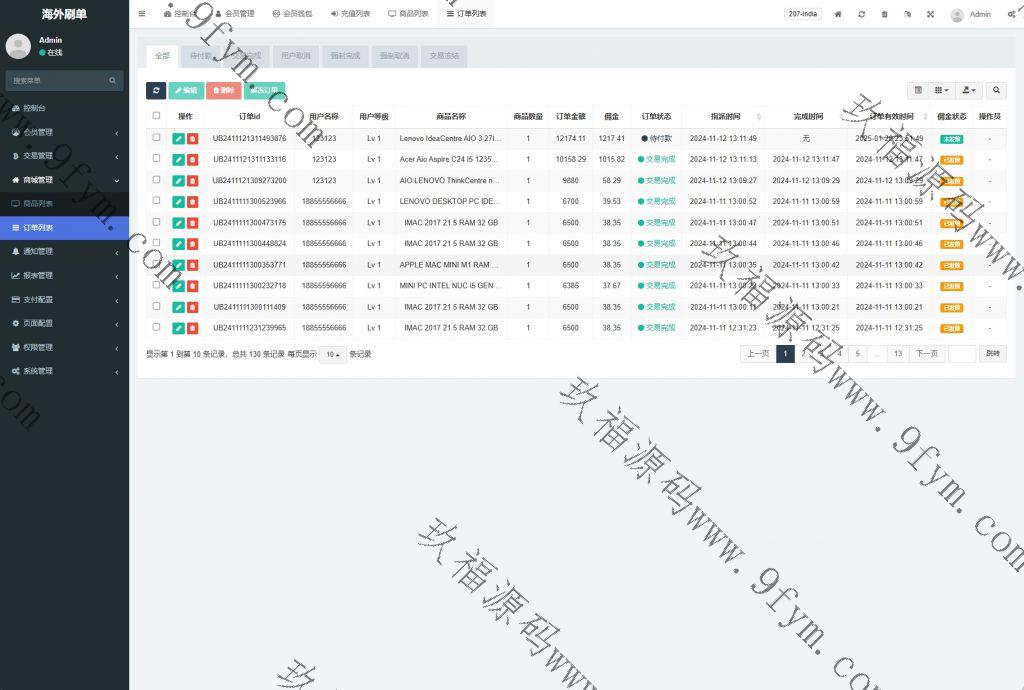Image resolution: width=1024 pixels, height=690 pixels.
Task: Select checkbox for order UB24111111231239965
Action: pyautogui.click(x=156, y=327)
